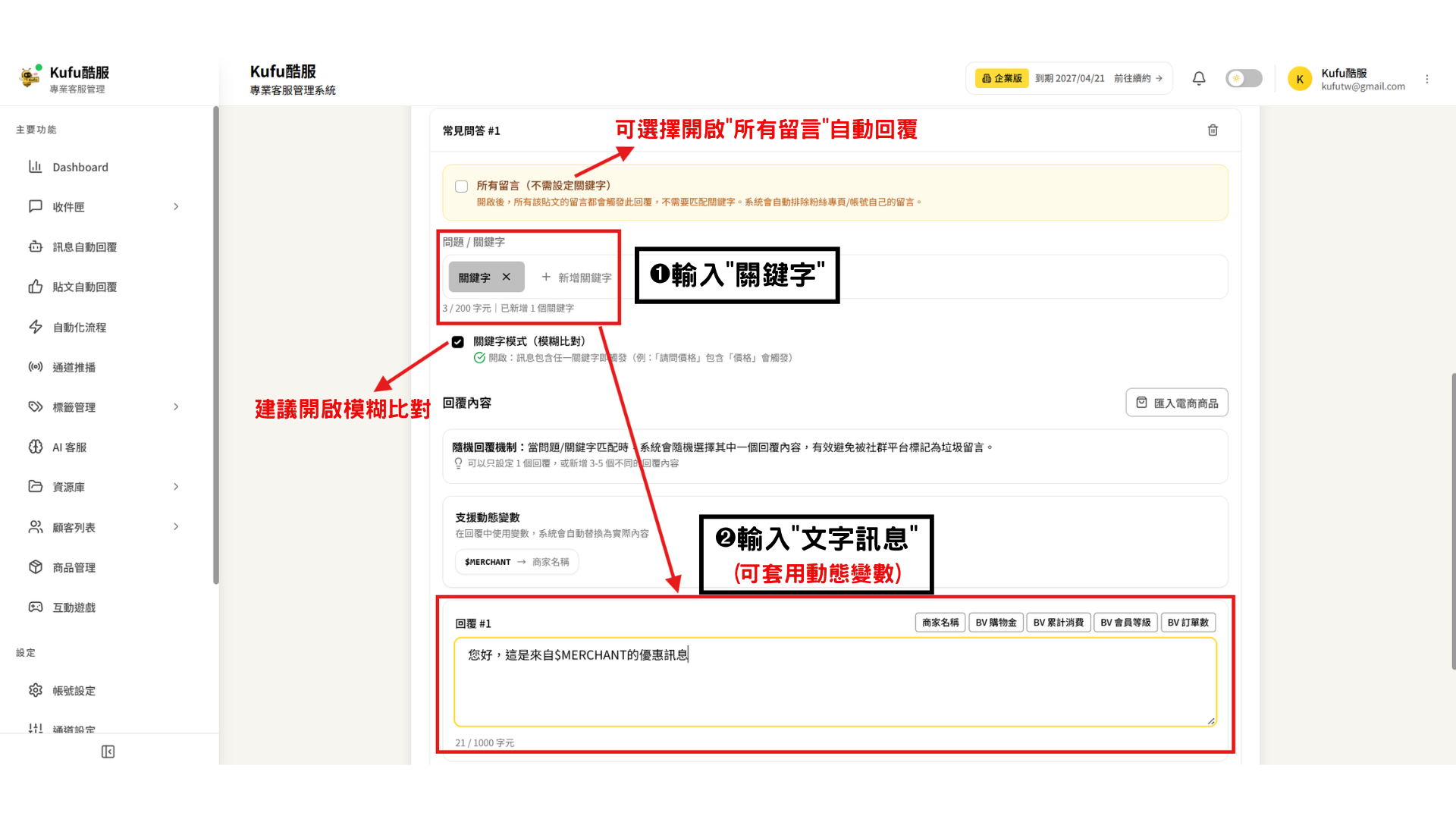Click 新增關鍵字 add keyword button
The width and height of the screenshot is (1456, 819).
(x=576, y=278)
